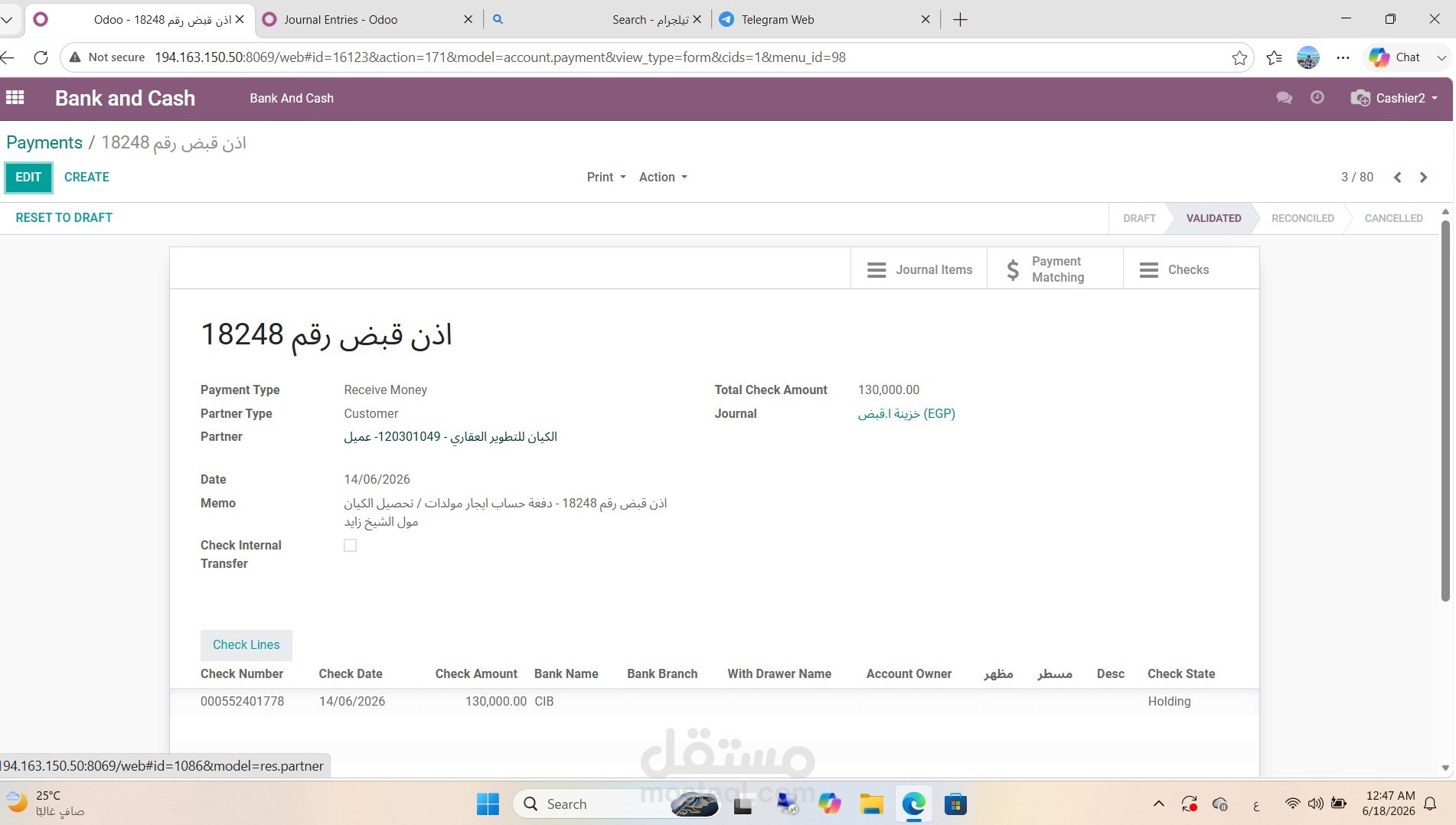This screenshot has width=1456, height=825.
Task: Close the Journal Entries browser tab
Action: [x=468, y=19]
